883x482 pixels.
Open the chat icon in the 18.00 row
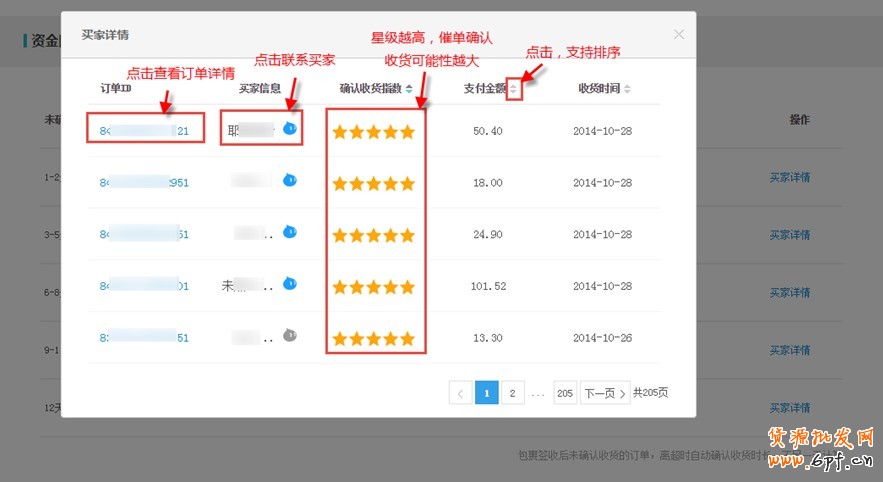coord(289,180)
